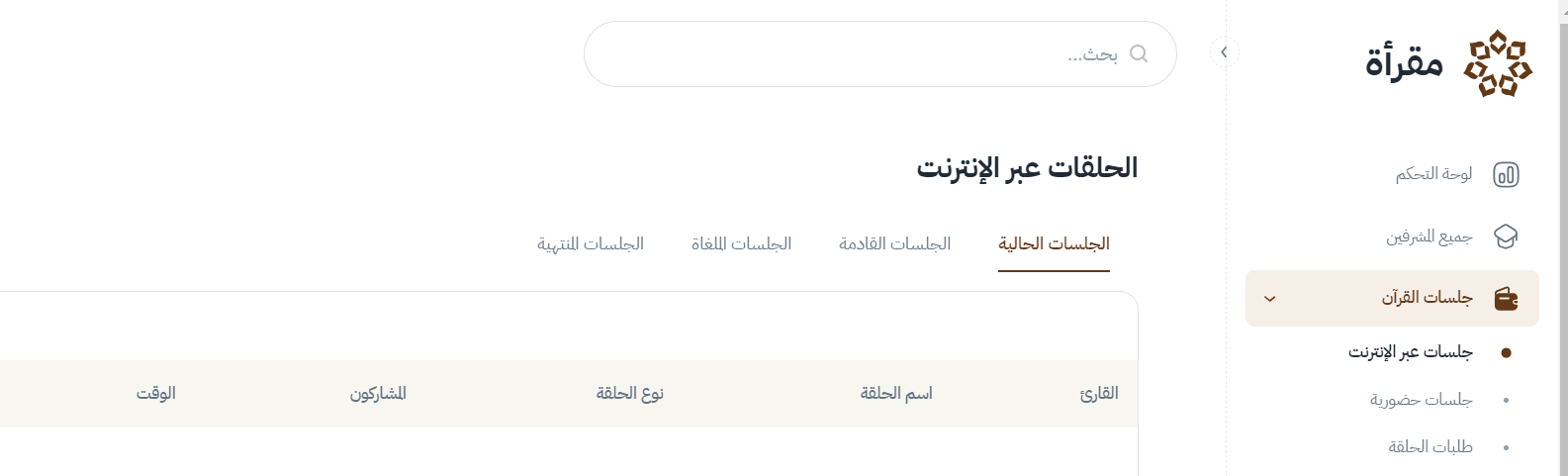Switch to the الجلسات الملغاة tab
Image resolution: width=1568 pixels, height=476 pixels.
click(741, 243)
